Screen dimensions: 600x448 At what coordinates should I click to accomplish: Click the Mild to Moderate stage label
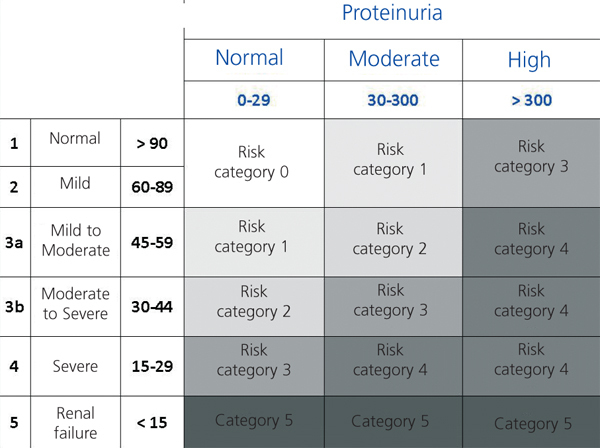76,241
